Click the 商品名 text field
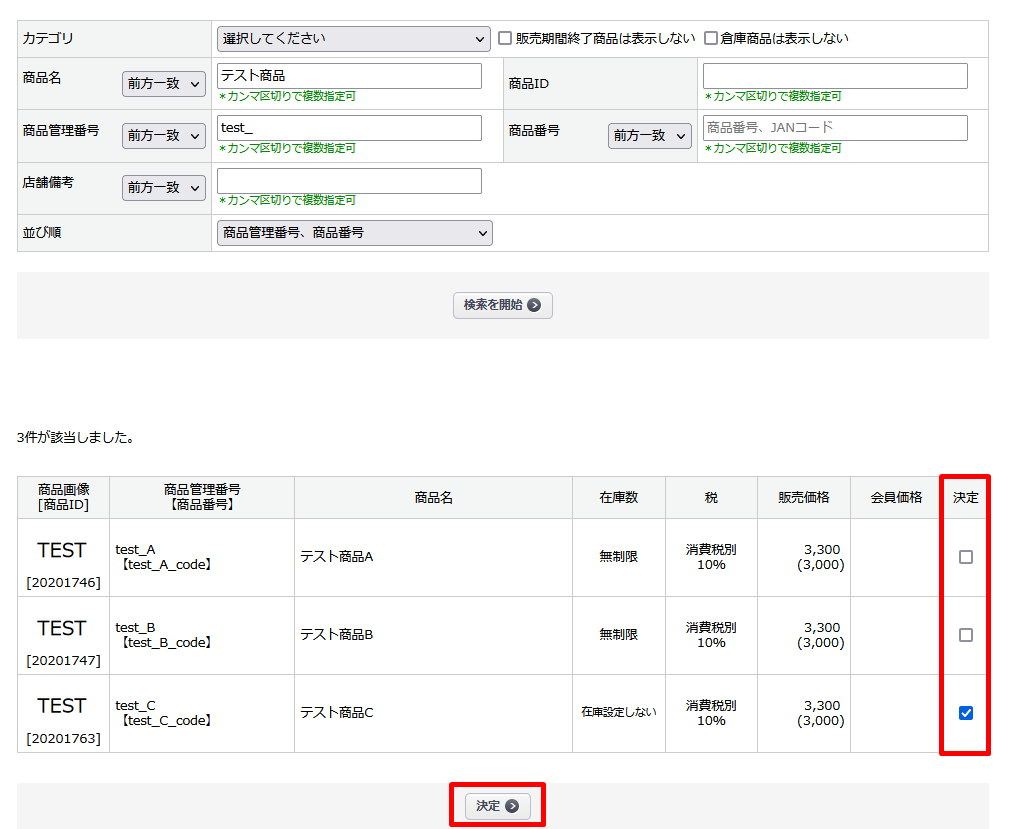Viewport: 1009px width, 829px height. (349, 76)
